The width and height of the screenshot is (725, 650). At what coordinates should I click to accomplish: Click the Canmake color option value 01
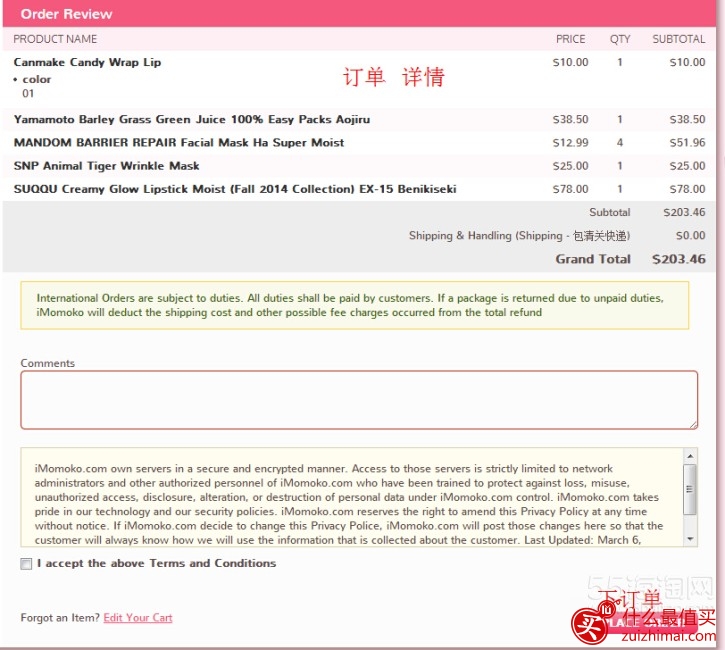tap(28, 94)
